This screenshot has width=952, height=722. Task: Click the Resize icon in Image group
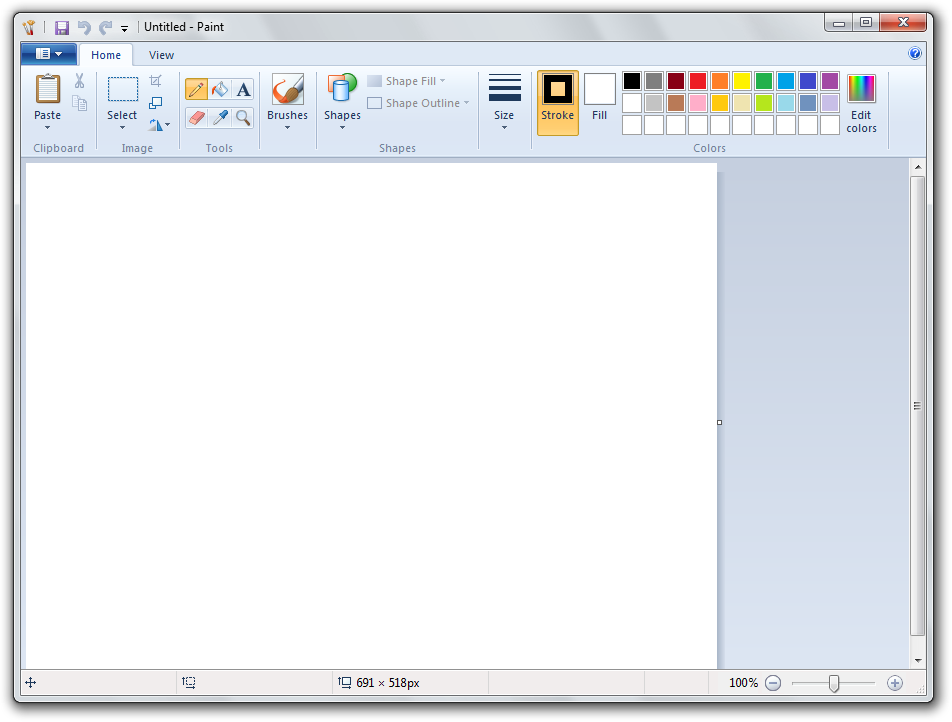[x=155, y=103]
